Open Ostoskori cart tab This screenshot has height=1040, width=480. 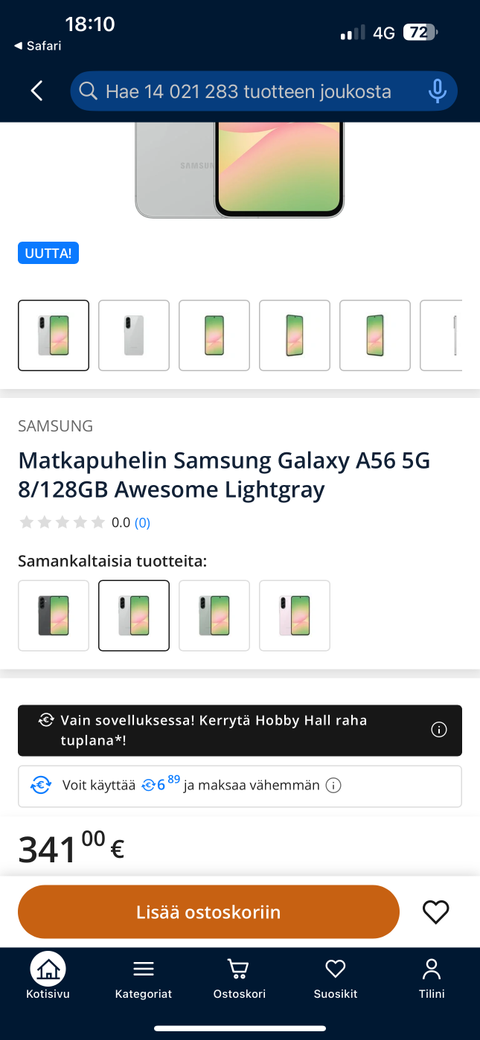[x=239, y=976]
